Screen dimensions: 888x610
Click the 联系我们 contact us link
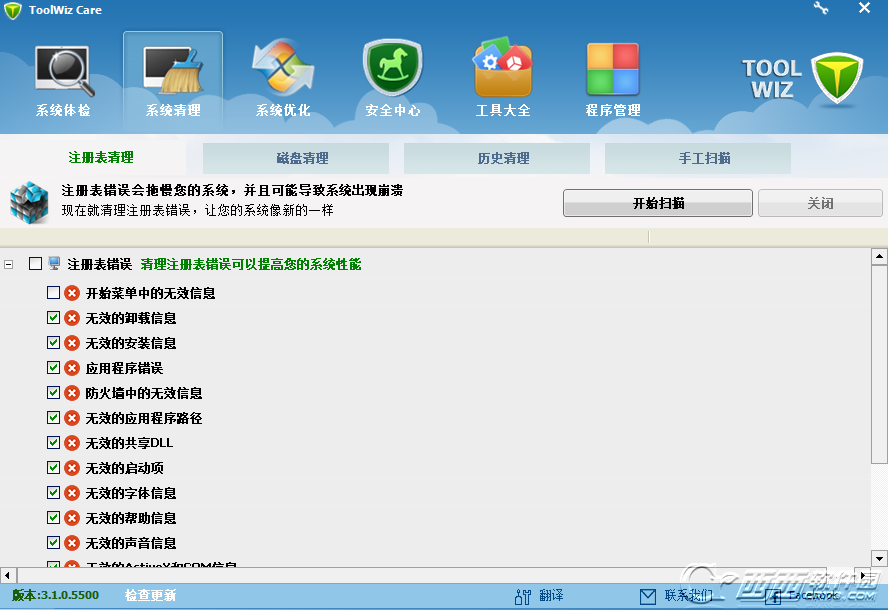688,595
